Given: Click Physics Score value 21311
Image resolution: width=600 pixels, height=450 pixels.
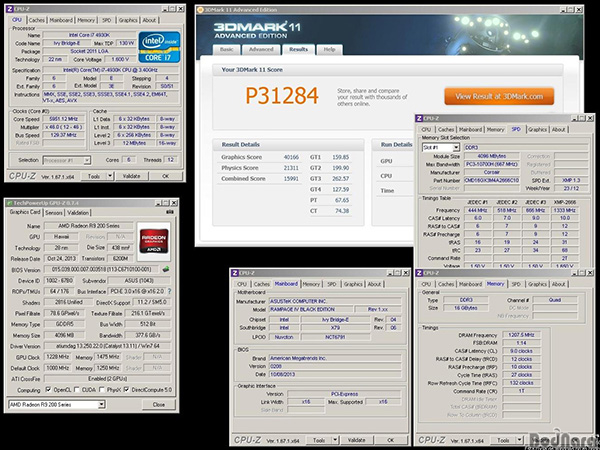Looking at the screenshot, I should pos(291,168).
